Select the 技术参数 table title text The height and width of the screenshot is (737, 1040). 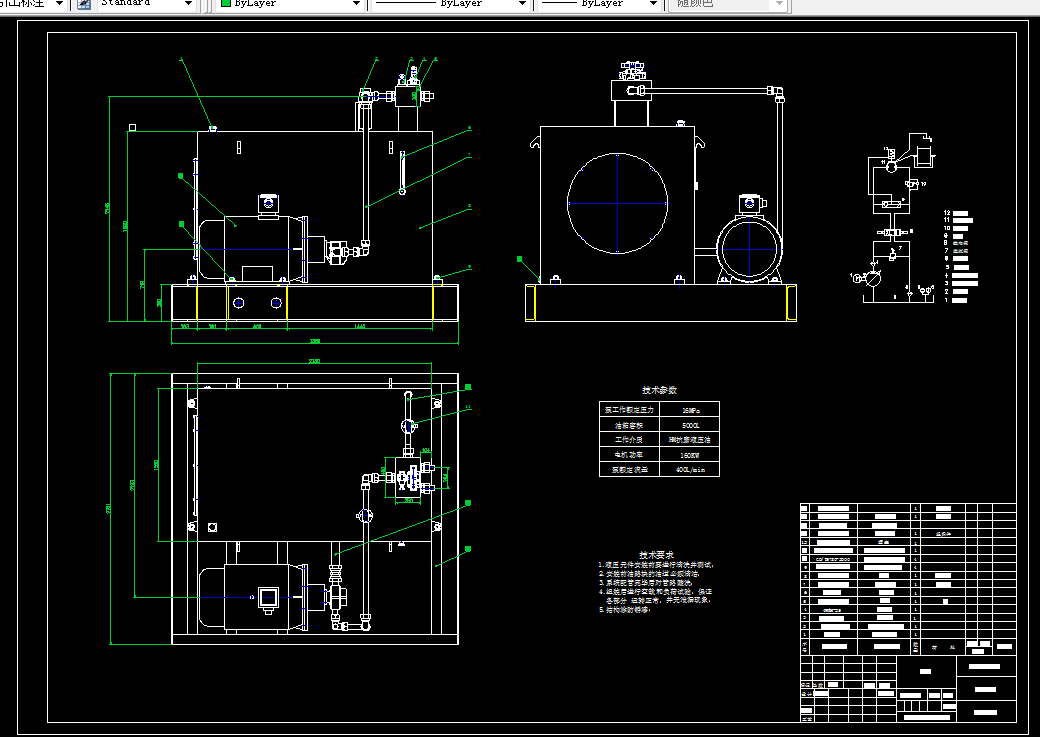(x=659, y=390)
